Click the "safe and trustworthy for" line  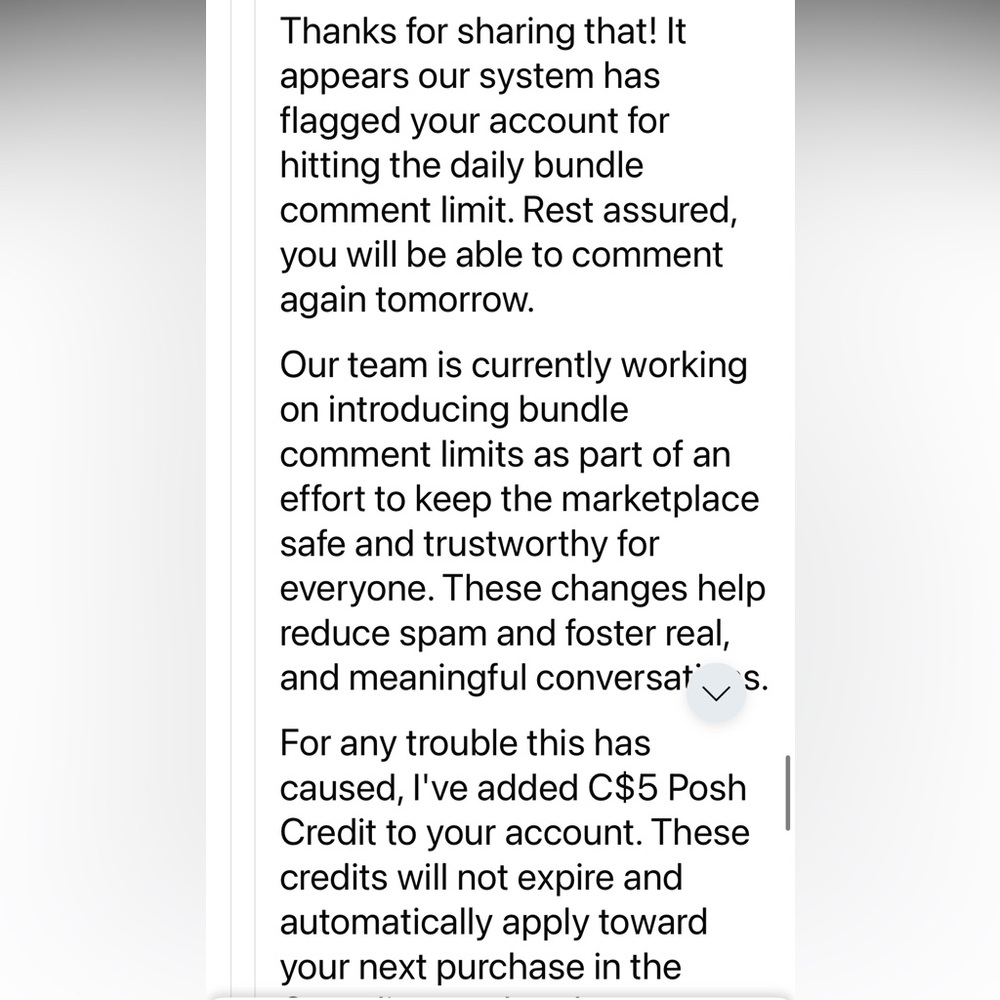click(x=469, y=544)
